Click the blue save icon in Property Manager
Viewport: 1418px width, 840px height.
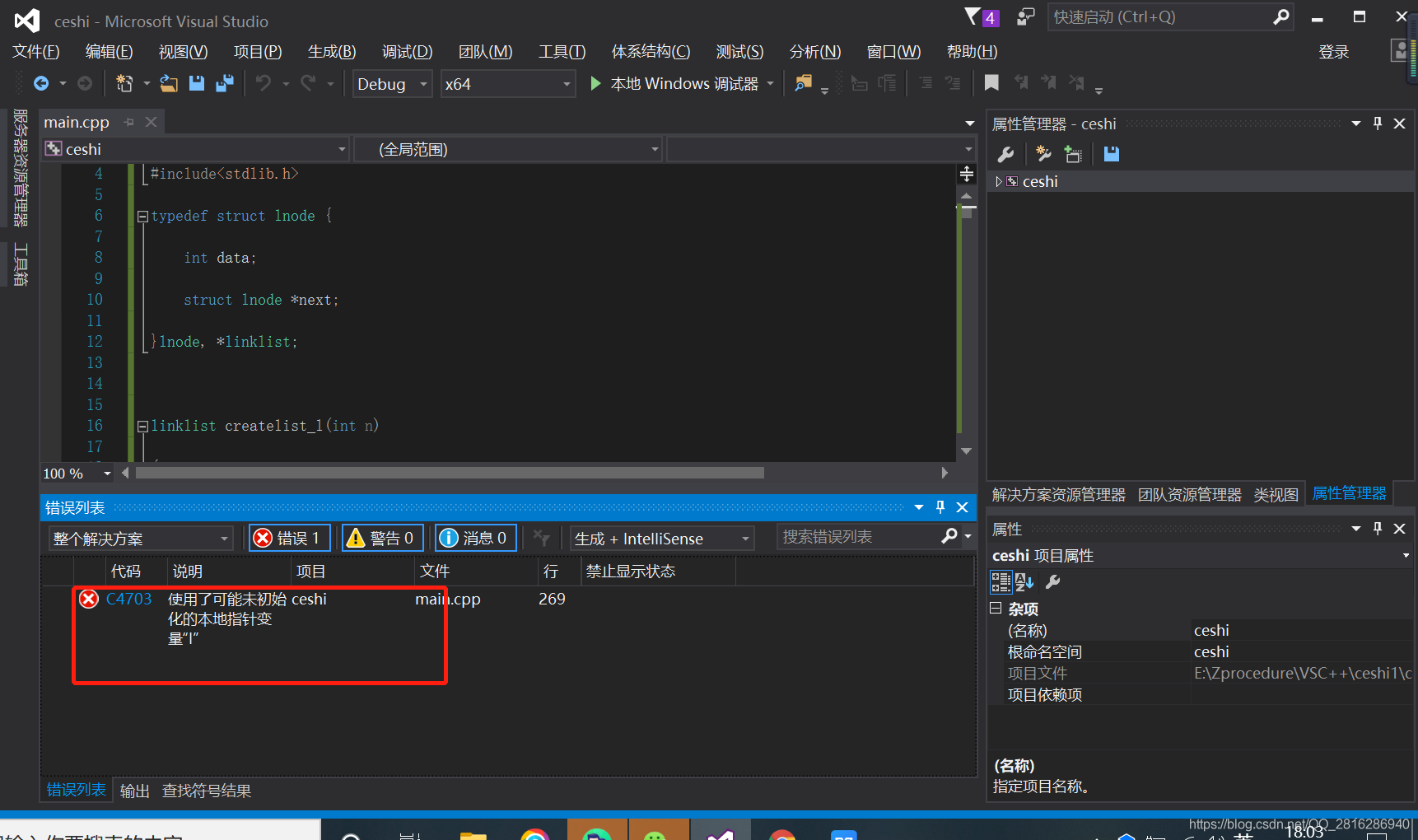click(x=1112, y=154)
